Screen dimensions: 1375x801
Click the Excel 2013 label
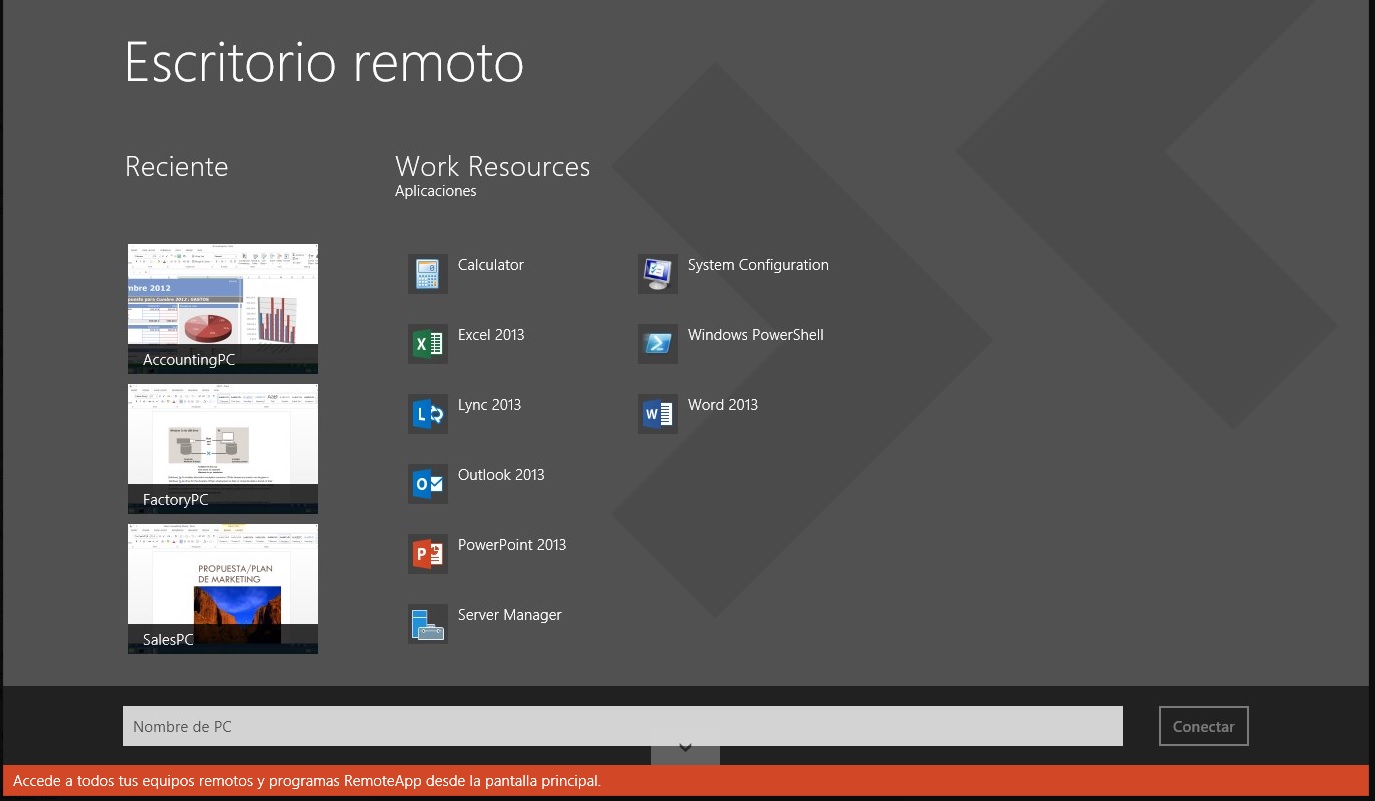[491, 335]
